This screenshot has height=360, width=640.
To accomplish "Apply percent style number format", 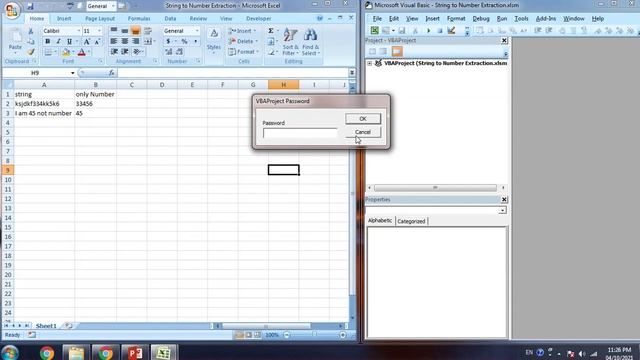I will (x=184, y=42).
